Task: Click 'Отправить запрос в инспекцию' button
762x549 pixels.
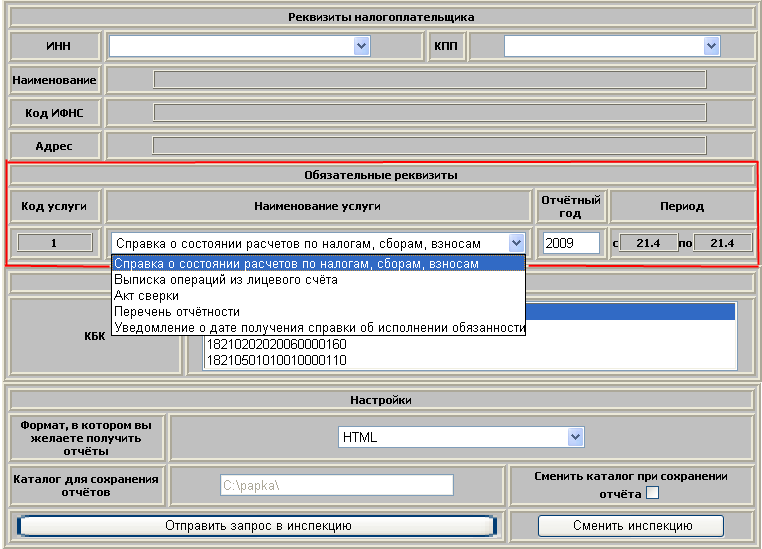Action: (x=258, y=526)
